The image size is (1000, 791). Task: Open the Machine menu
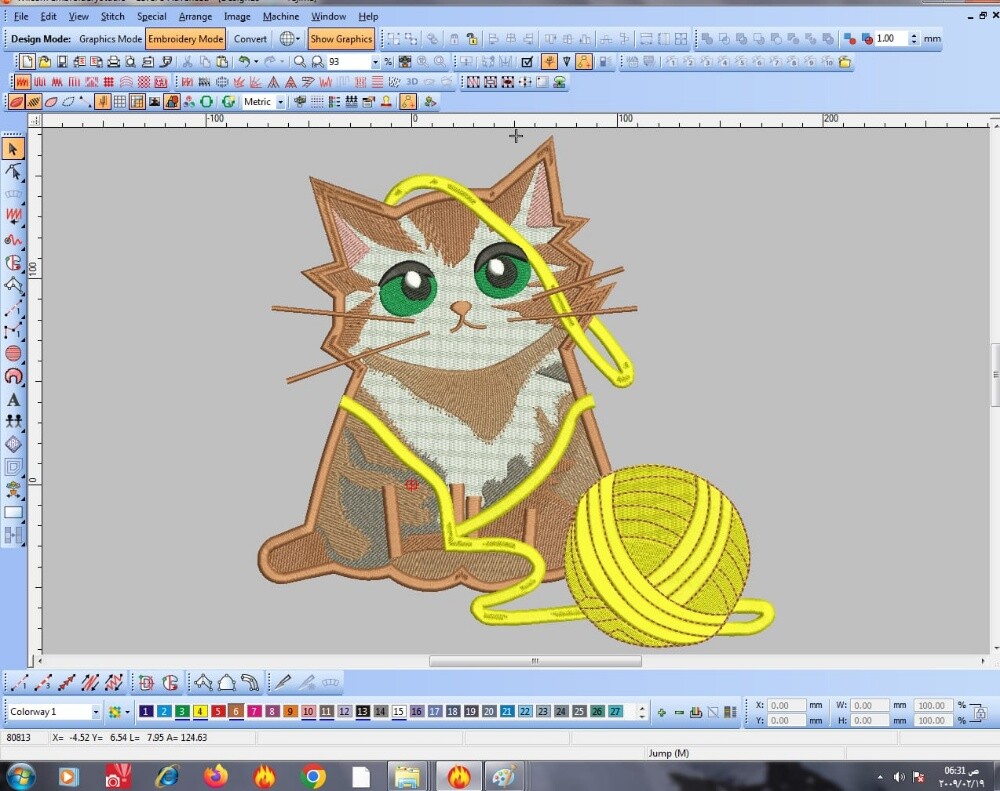(x=281, y=17)
